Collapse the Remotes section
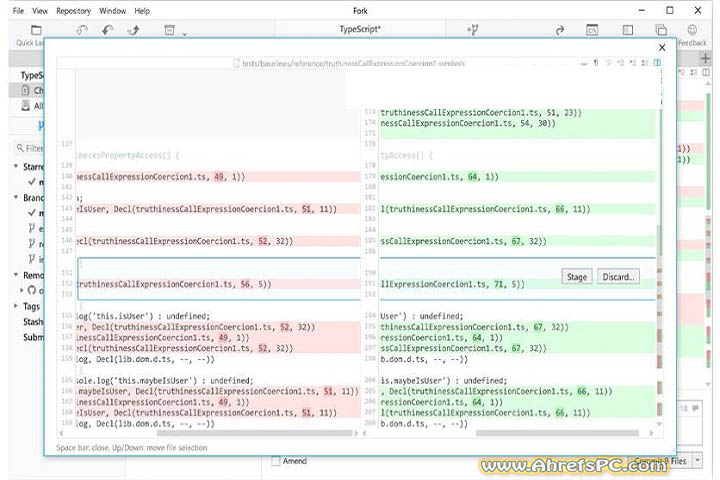720x480 pixels. pos(16,274)
